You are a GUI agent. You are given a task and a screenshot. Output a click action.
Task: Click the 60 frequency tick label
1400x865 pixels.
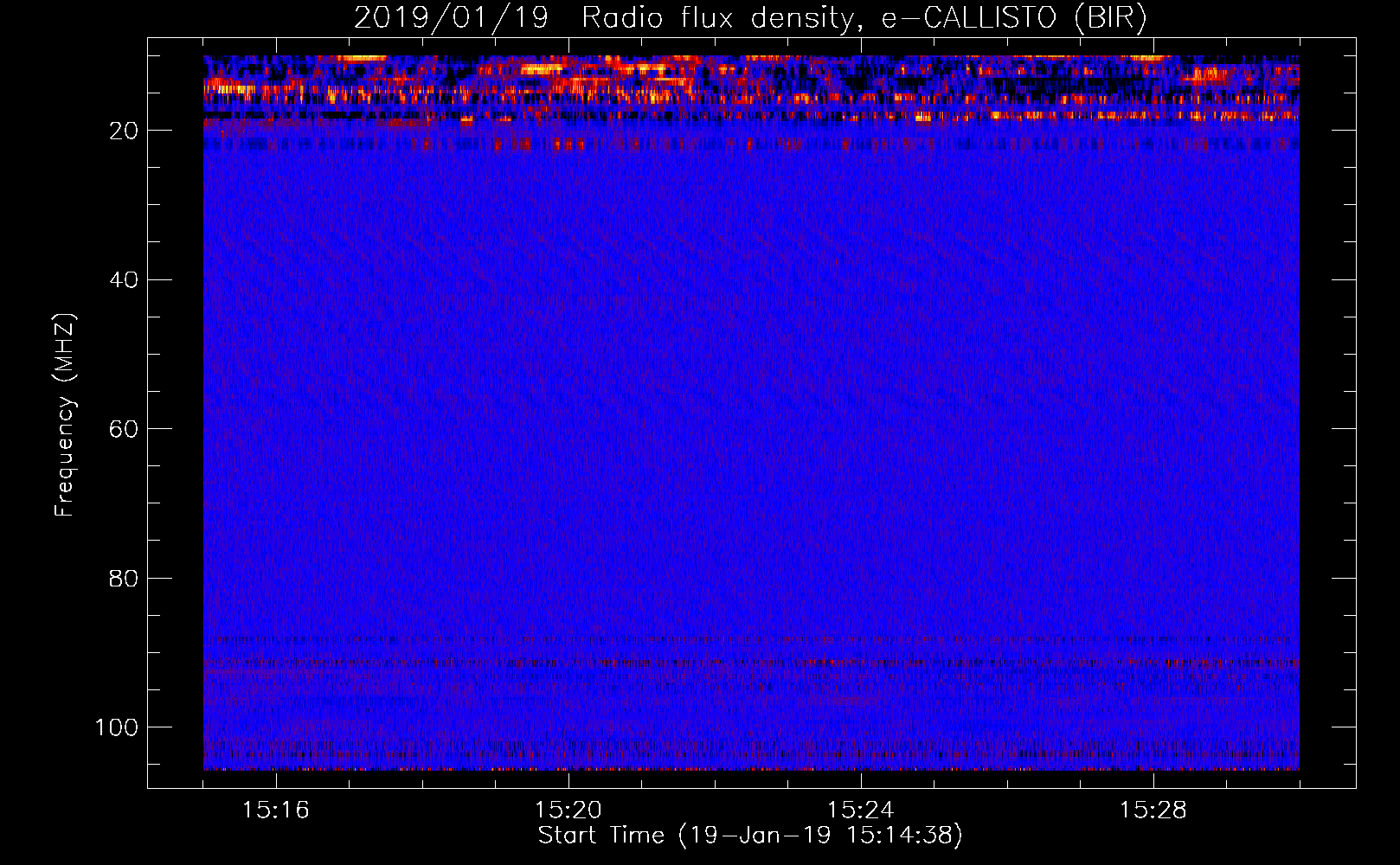coord(124,430)
